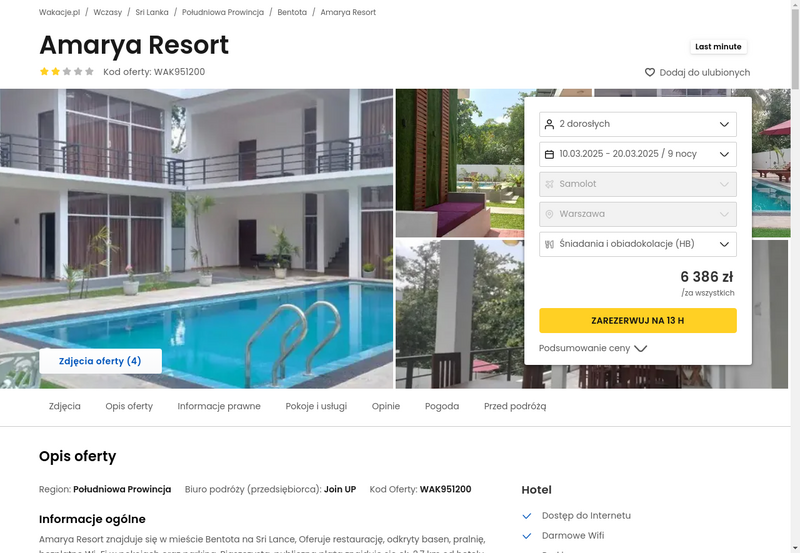Screen dimensions: 800x553
Task: Go to the Opinie tab
Action: (386, 406)
